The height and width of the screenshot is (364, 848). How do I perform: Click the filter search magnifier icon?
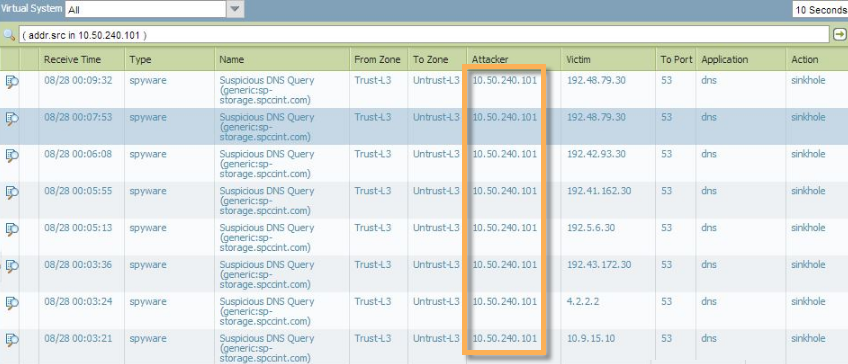coord(9,35)
